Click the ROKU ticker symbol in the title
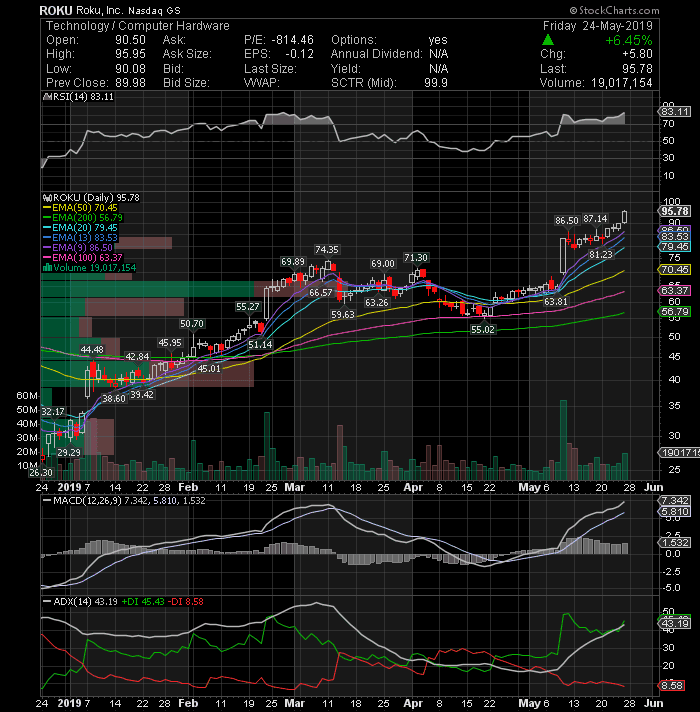This screenshot has height=712, width=700. [x=55, y=10]
